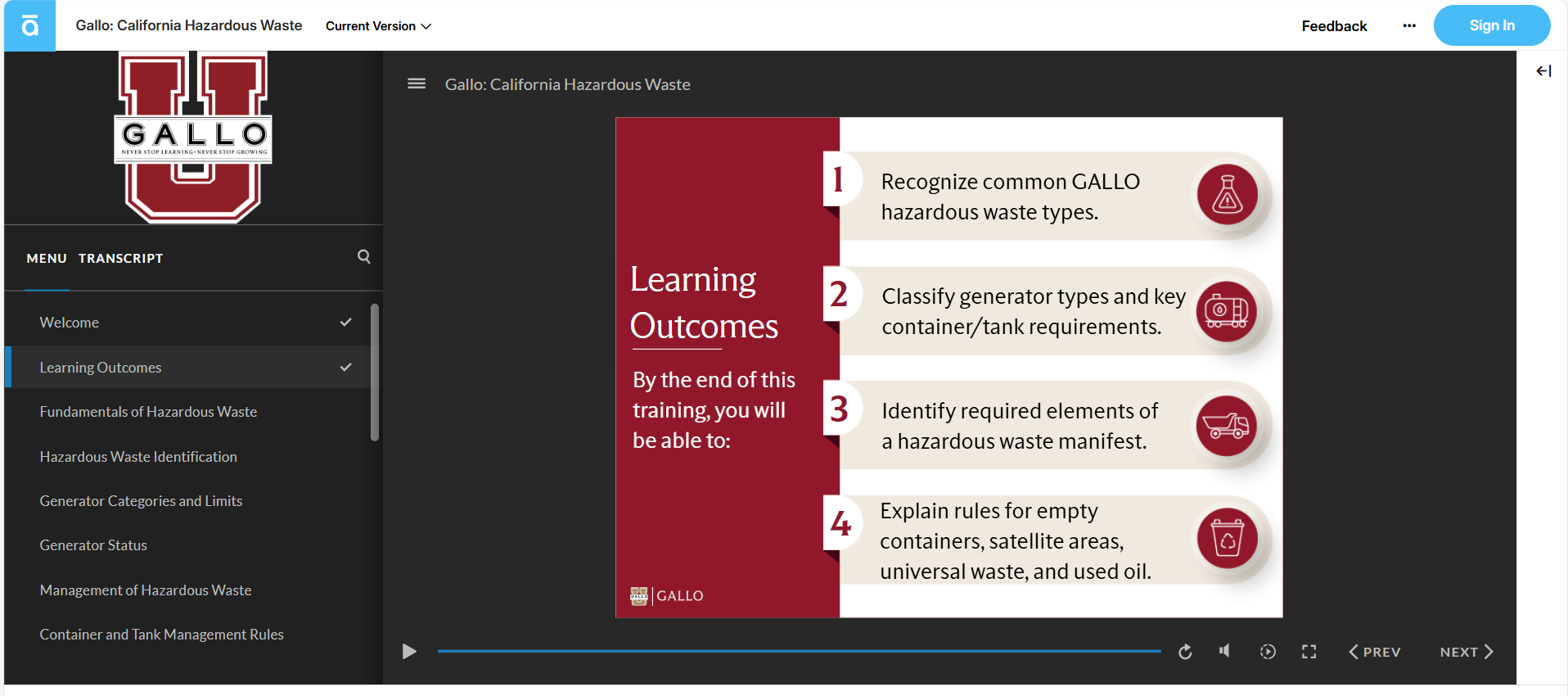The image size is (1568, 696).
Task: Toggle the sidebar hamburger menu
Action: pos(417,84)
